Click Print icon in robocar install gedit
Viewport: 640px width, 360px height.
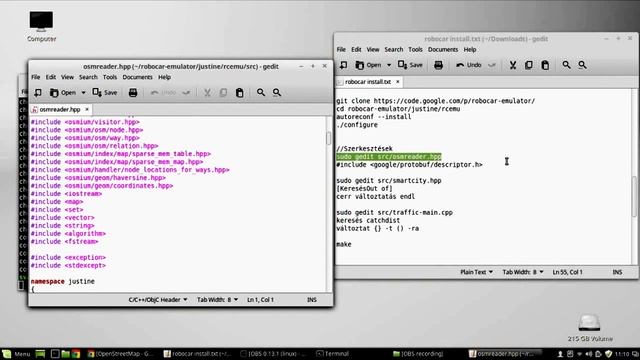(438, 65)
